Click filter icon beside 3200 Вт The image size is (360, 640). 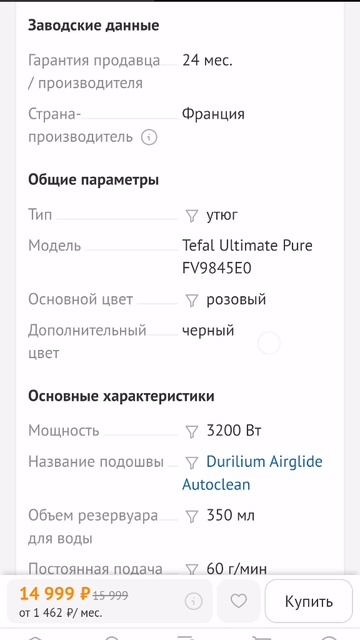pos(191,431)
